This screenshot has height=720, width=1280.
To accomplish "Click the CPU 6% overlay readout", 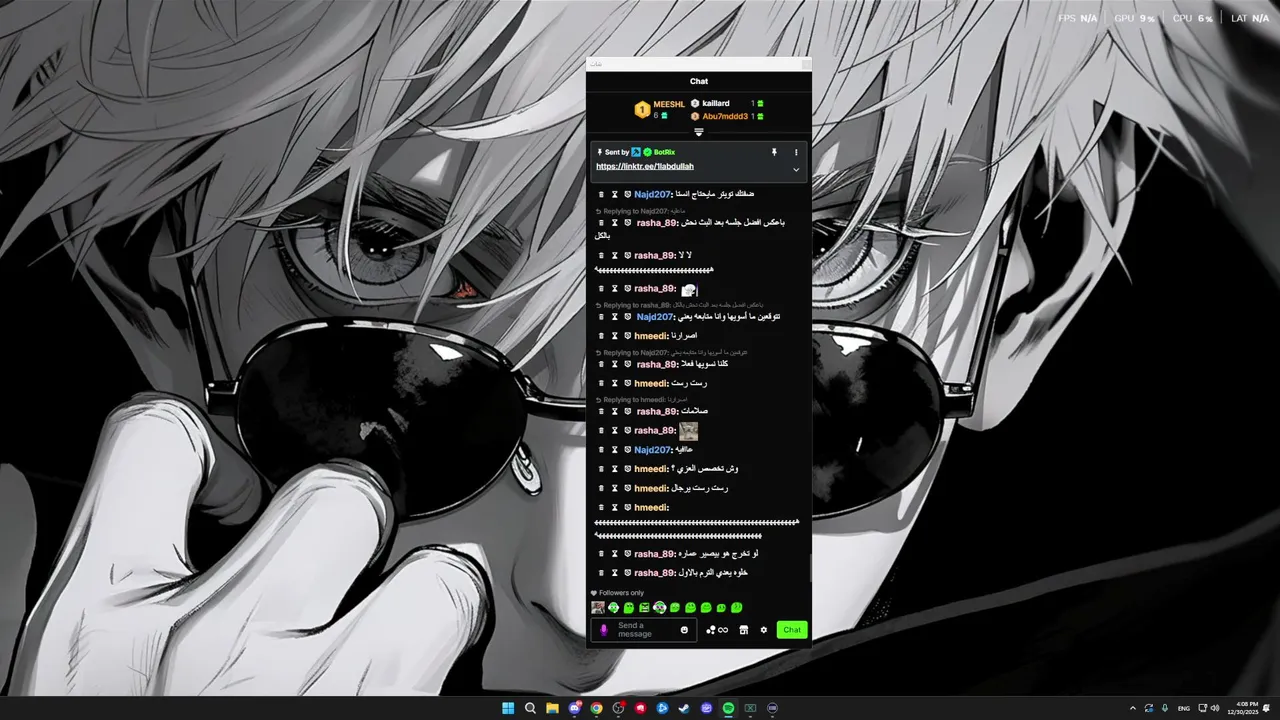I will pos(1193,19).
